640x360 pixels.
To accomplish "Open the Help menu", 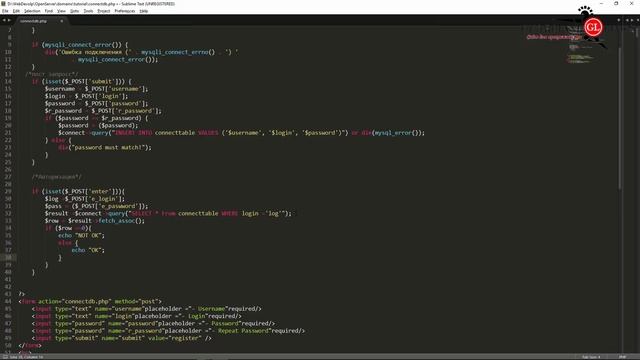I will click(x=144, y=11).
